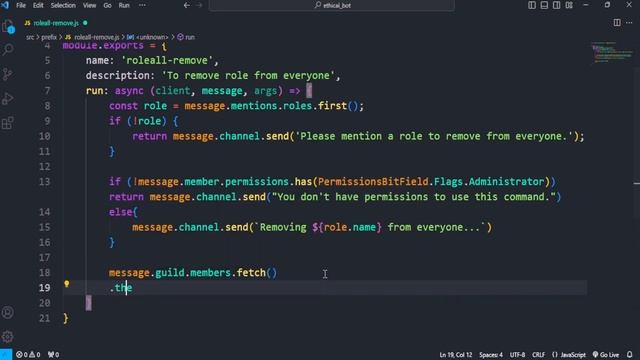Open the Run menu
The image size is (640, 360).
pos(124,5)
